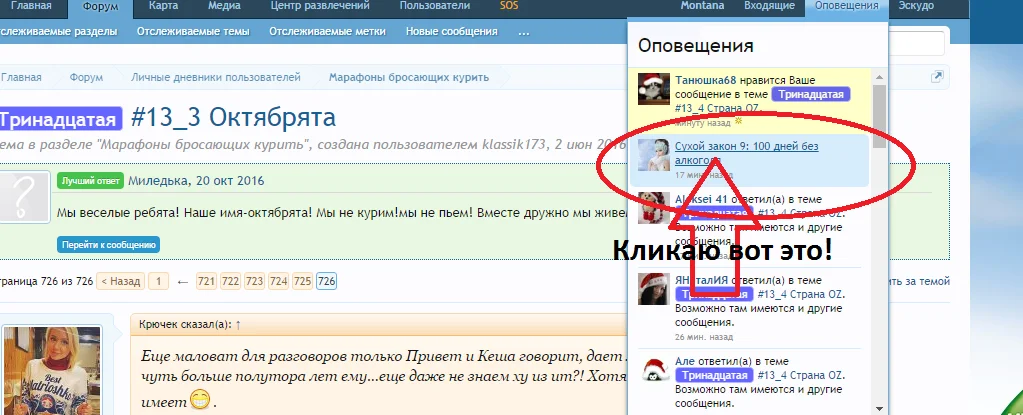This screenshot has height=415, width=1023.
Task: Click the quote arrow after Крючек сказал(а)
Action: pos(238,324)
